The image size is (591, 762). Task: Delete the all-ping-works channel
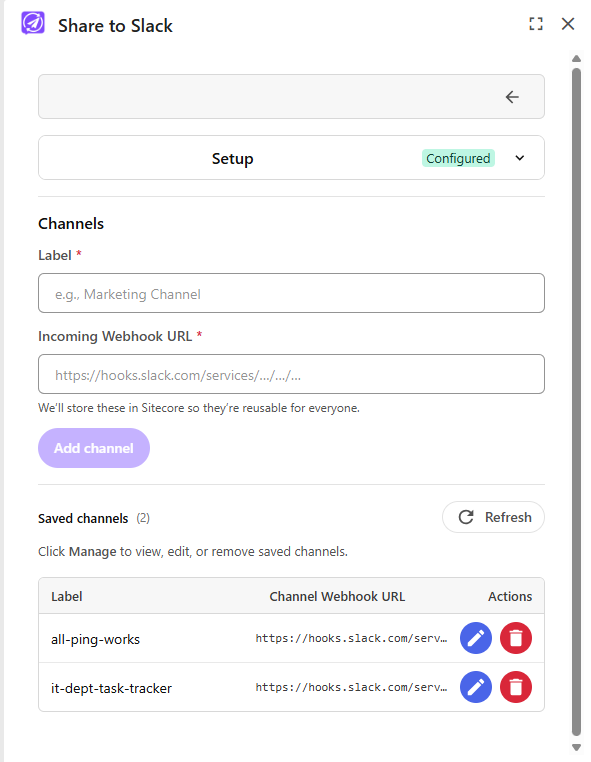tap(516, 638)
